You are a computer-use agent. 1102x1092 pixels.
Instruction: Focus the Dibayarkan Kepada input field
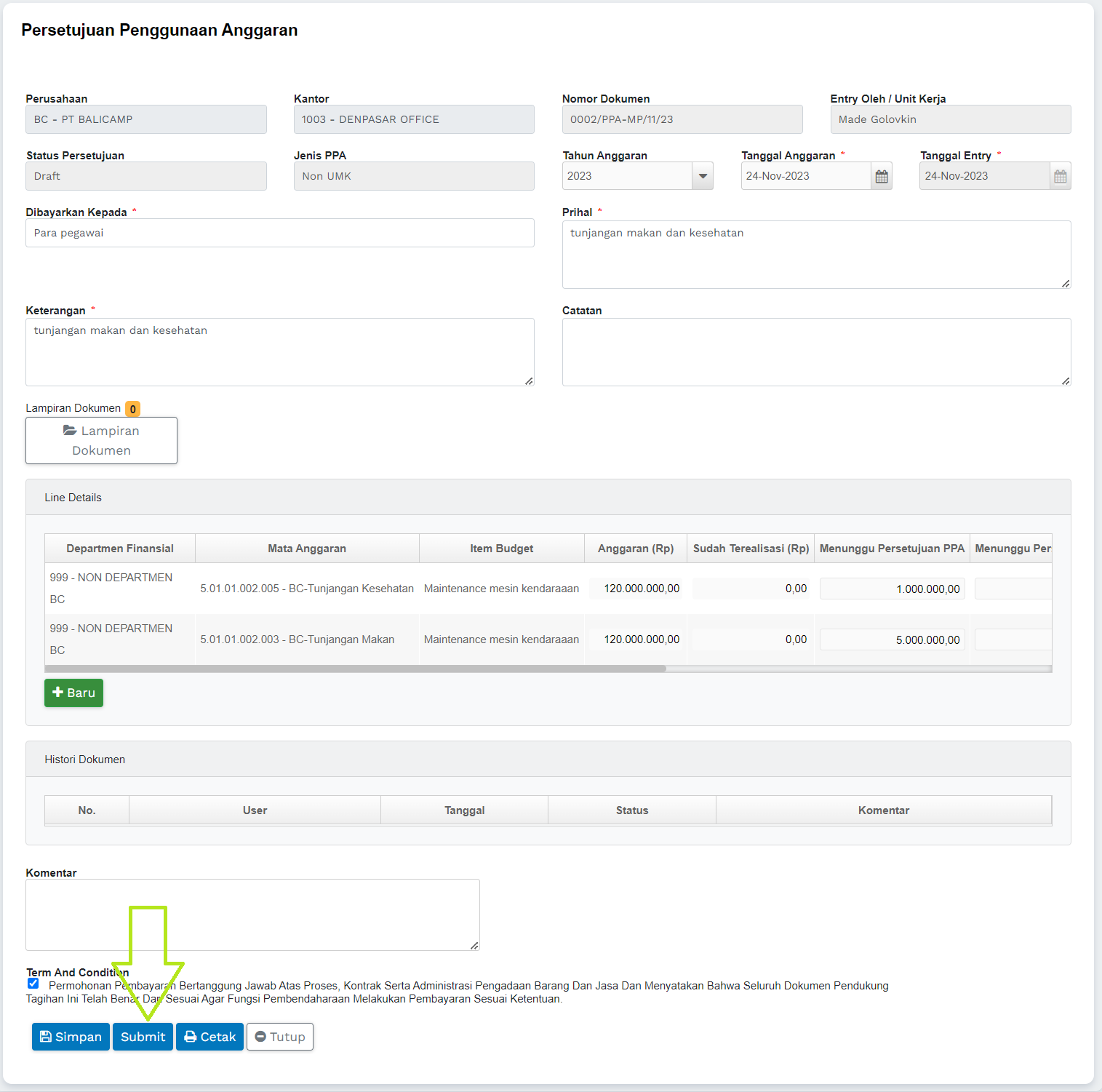(279, 233)
